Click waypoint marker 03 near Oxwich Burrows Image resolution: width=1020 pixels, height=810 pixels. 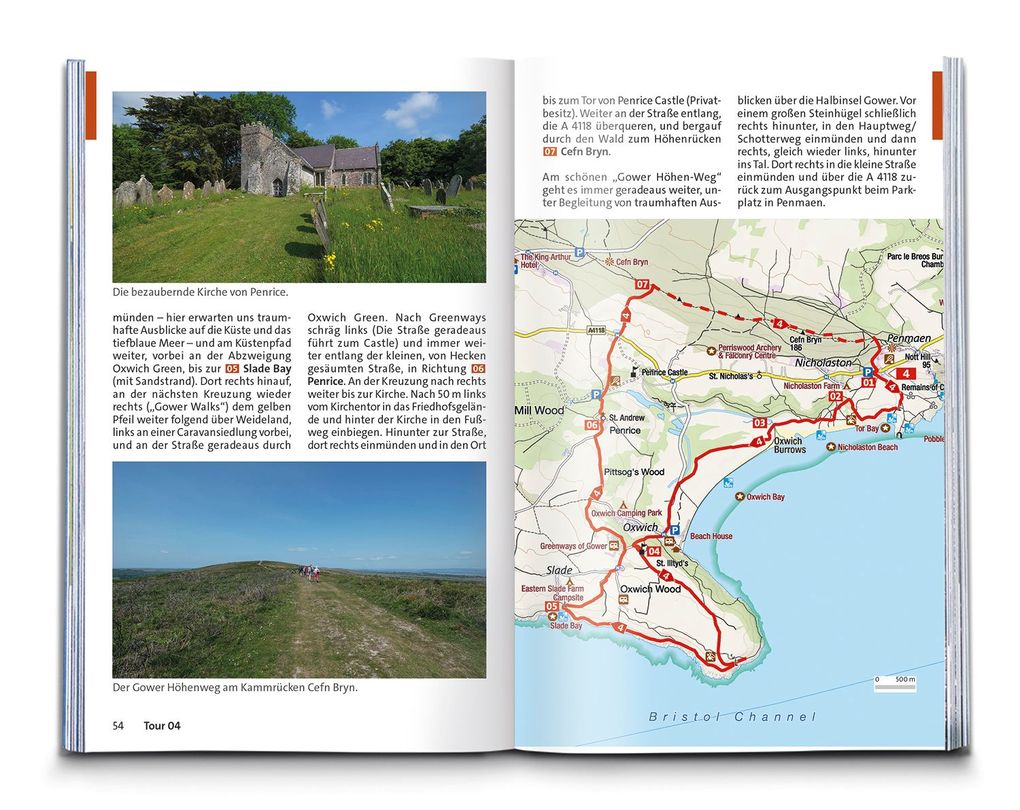(760, 423)
